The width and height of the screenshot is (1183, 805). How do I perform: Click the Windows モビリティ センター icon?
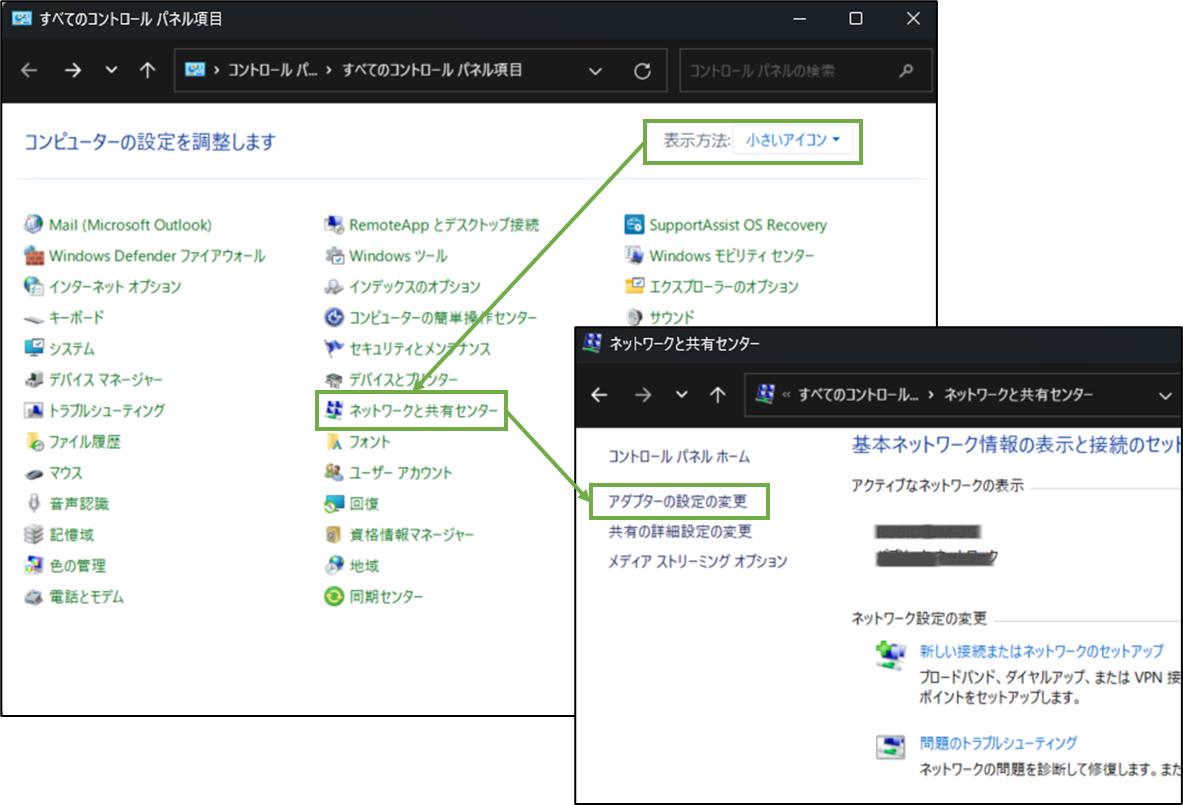[634, 256]
